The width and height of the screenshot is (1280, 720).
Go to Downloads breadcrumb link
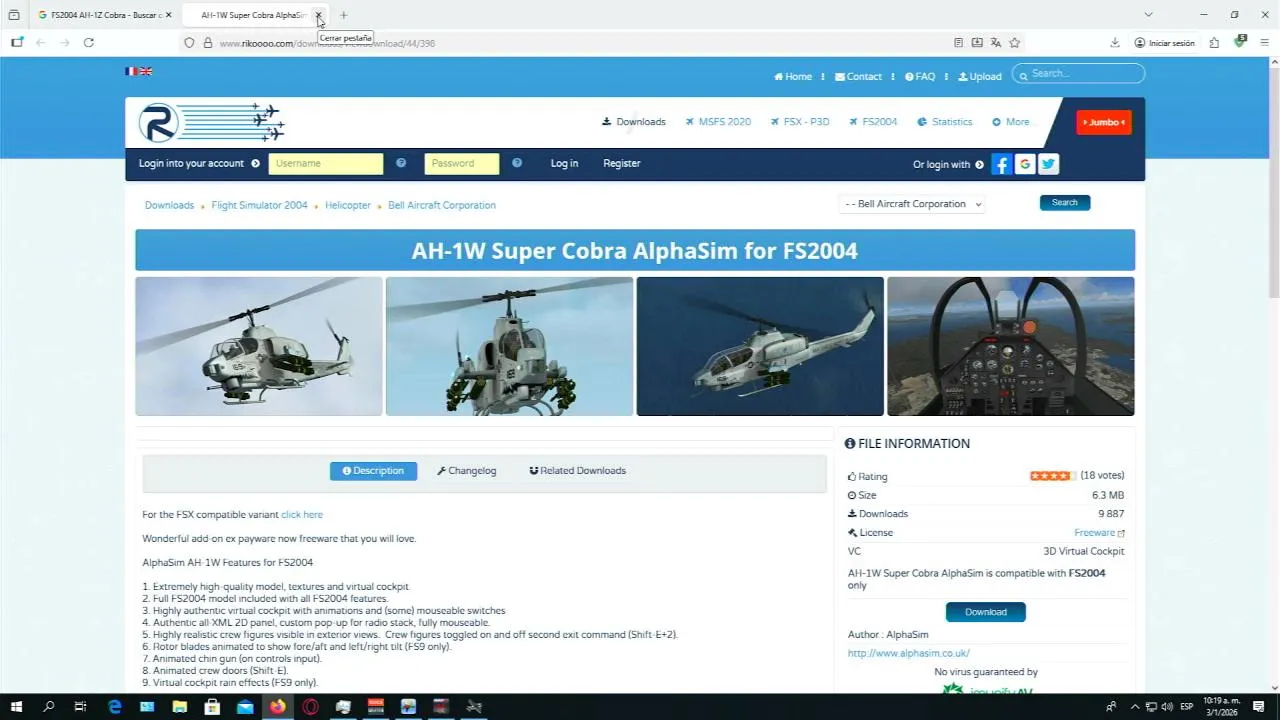tap(169, 205)
